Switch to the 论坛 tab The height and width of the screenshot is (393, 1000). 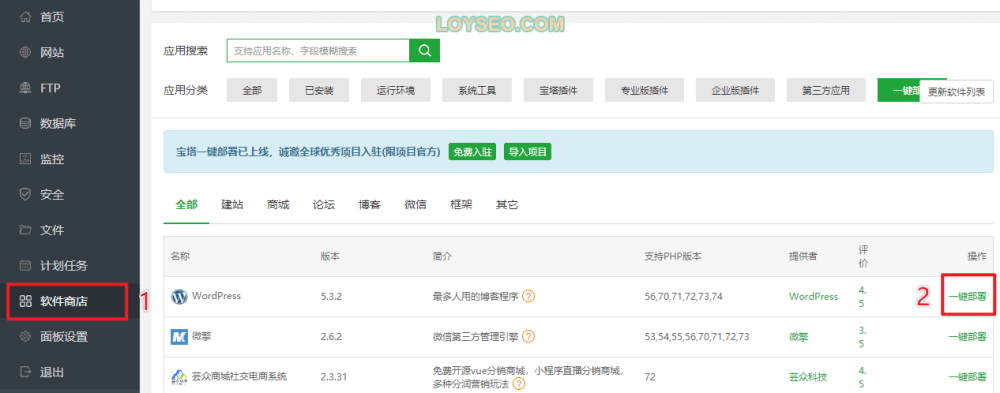tap(324, 205)
